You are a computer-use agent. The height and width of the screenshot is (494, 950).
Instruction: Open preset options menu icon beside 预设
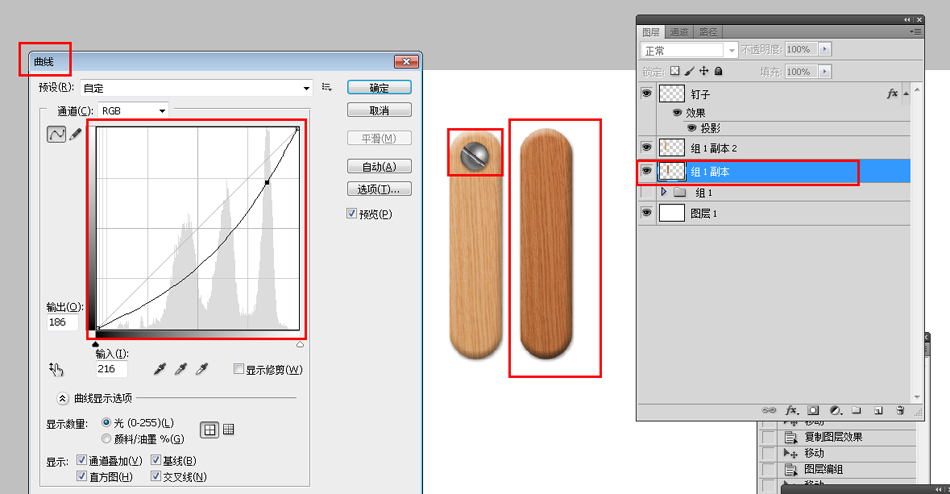pos(327,87)
